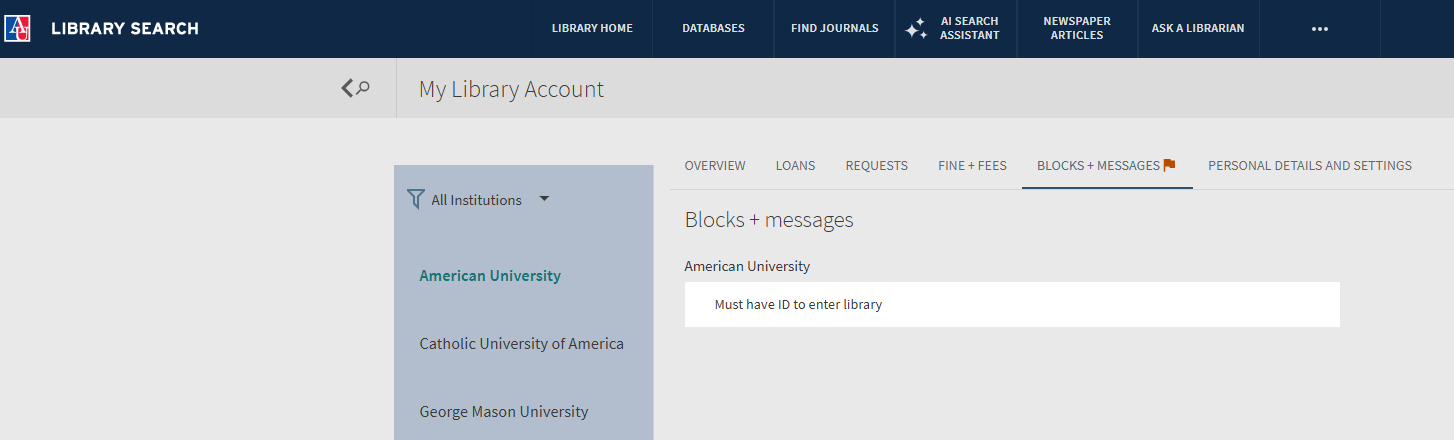
Task: Open Newspaper Articles link
Action: tap(1076, 28)
